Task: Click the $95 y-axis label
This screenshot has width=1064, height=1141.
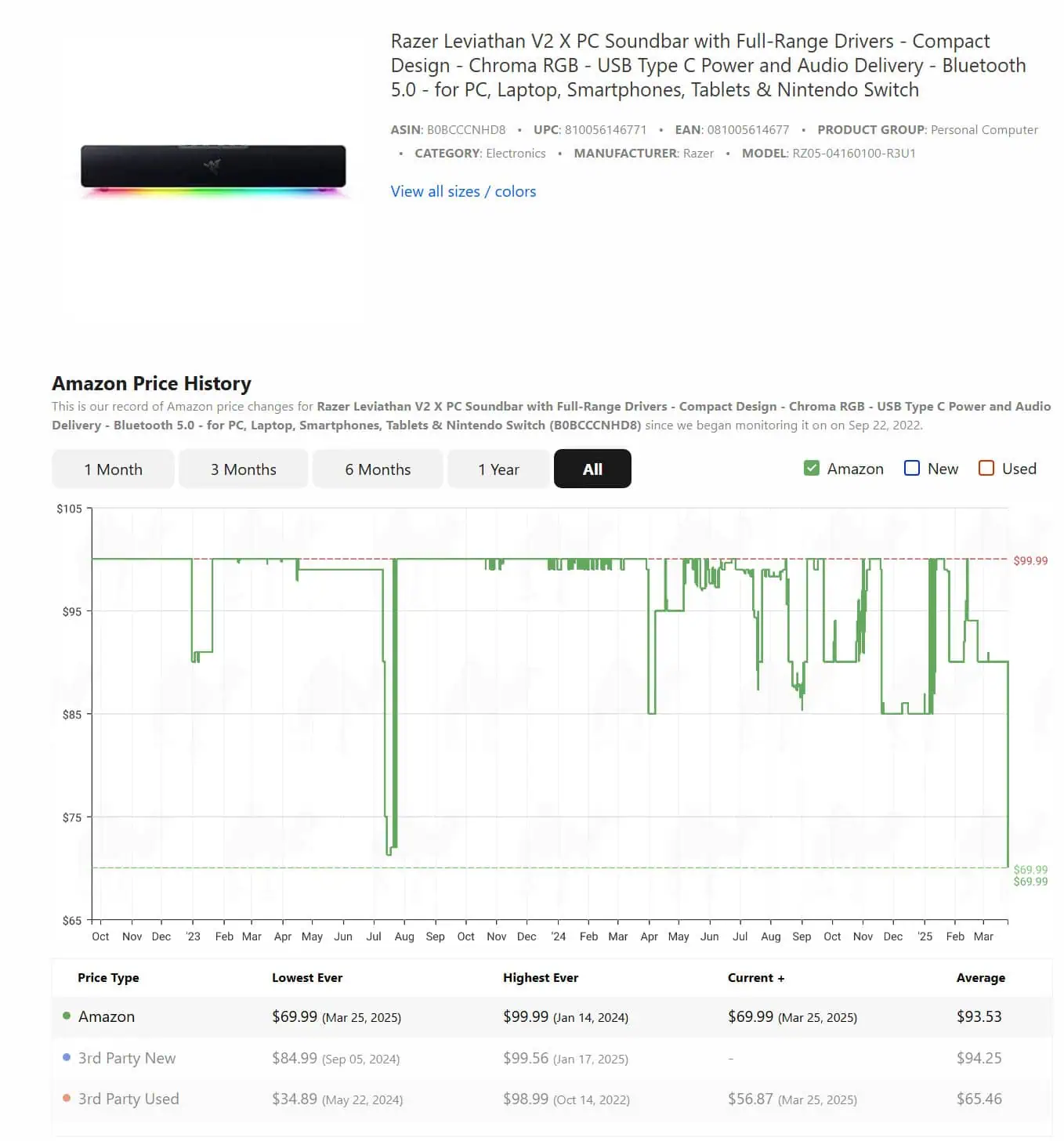Action: pyautogui.click(x=72, y=611)
